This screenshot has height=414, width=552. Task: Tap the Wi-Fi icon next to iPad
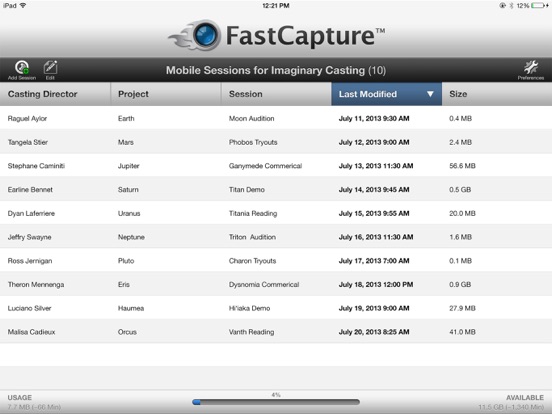pyautogui.click(x=23, y=5)
